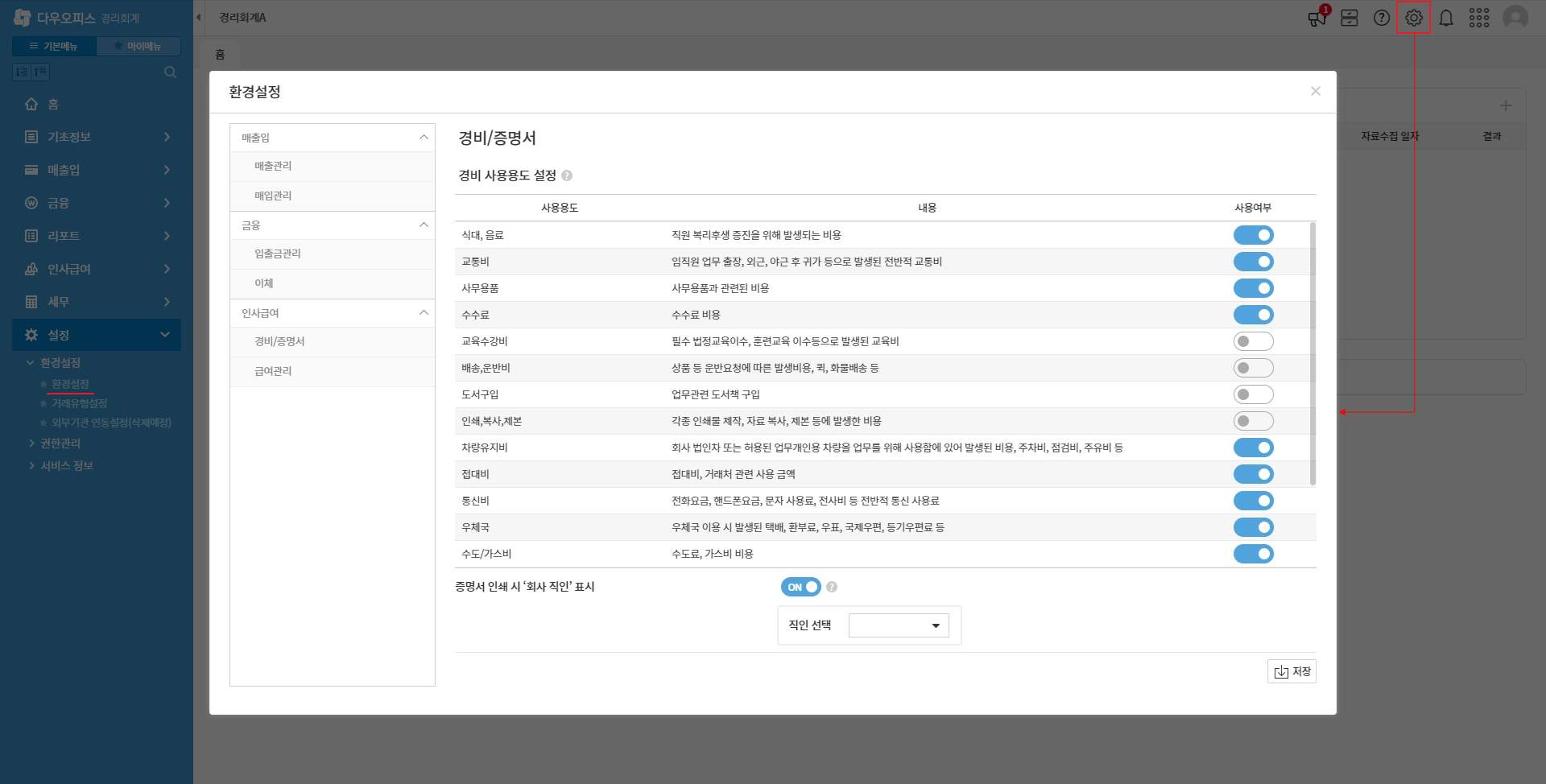The width and height of the screenshot is (1546, 784).
Task: Click the sidebar menu search icon
Action: (x=170, y=72)
